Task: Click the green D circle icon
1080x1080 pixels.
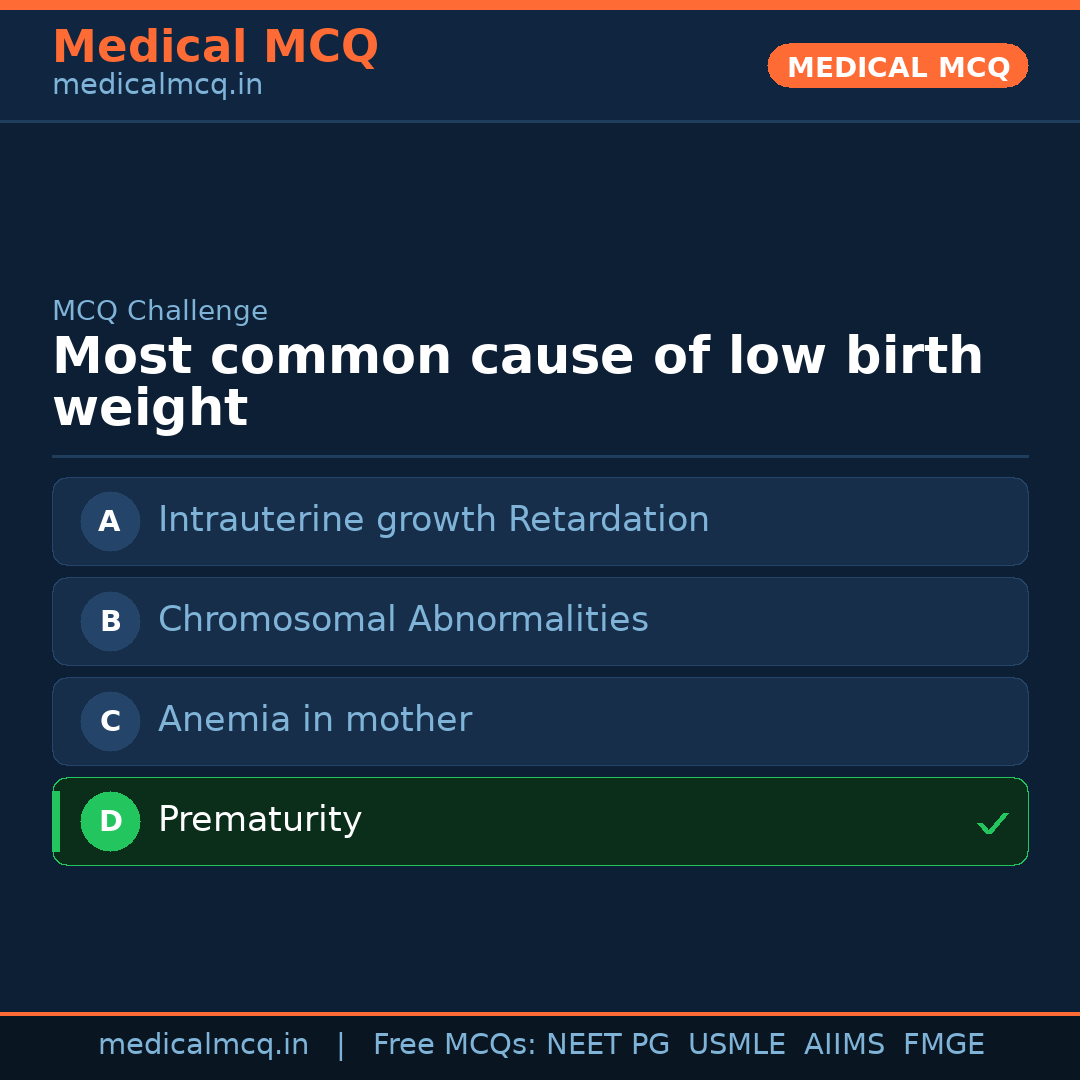Action: point(110,821)
